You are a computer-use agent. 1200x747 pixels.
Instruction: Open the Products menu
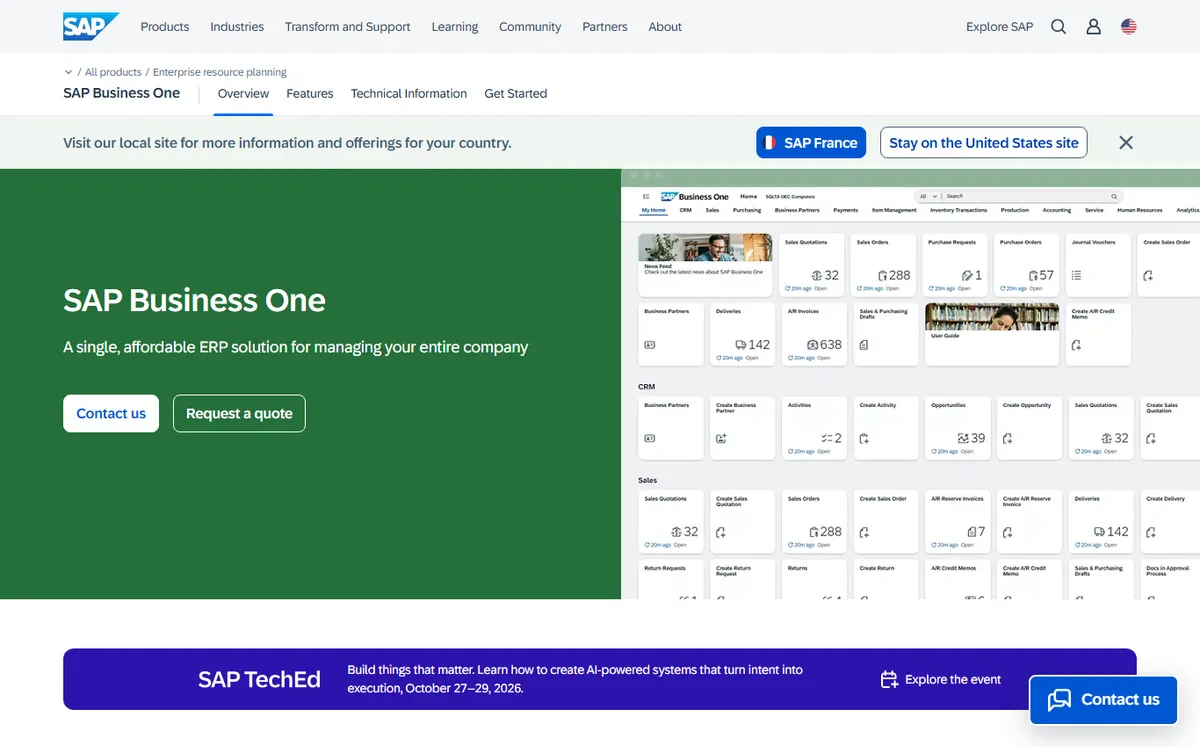pyautogui.click(x=165, y=27)
